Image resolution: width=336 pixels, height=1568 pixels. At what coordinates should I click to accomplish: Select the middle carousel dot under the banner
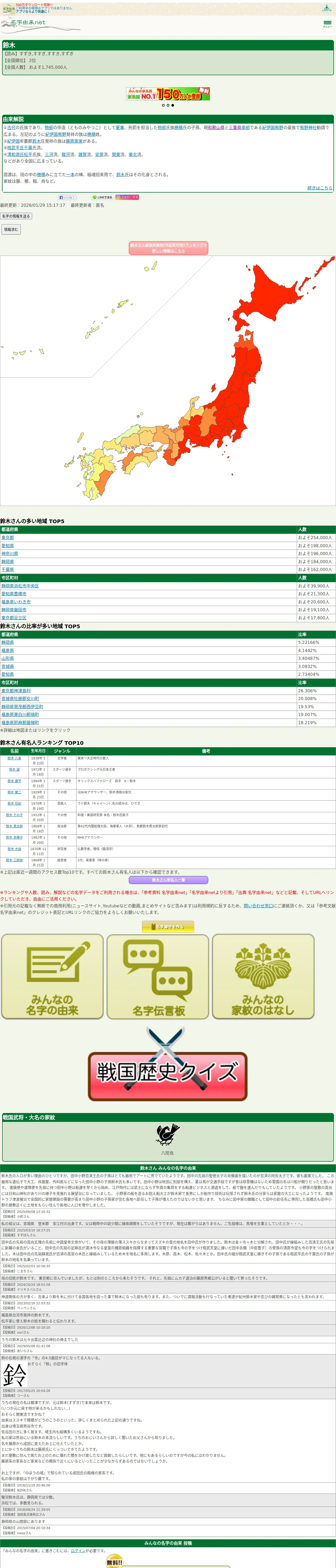pyautogui.click(x=168, y=105)
